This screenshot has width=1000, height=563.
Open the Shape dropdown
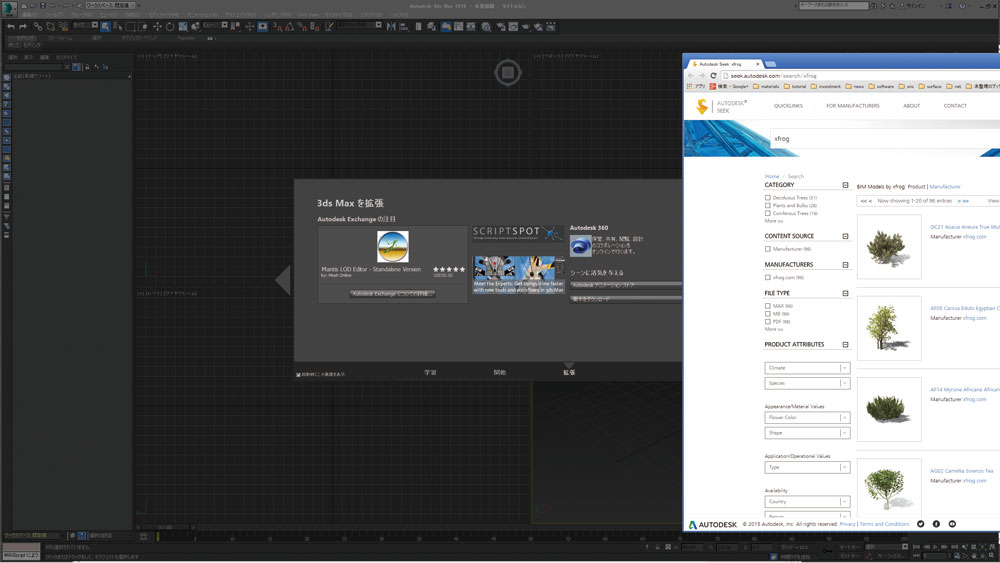807,433
